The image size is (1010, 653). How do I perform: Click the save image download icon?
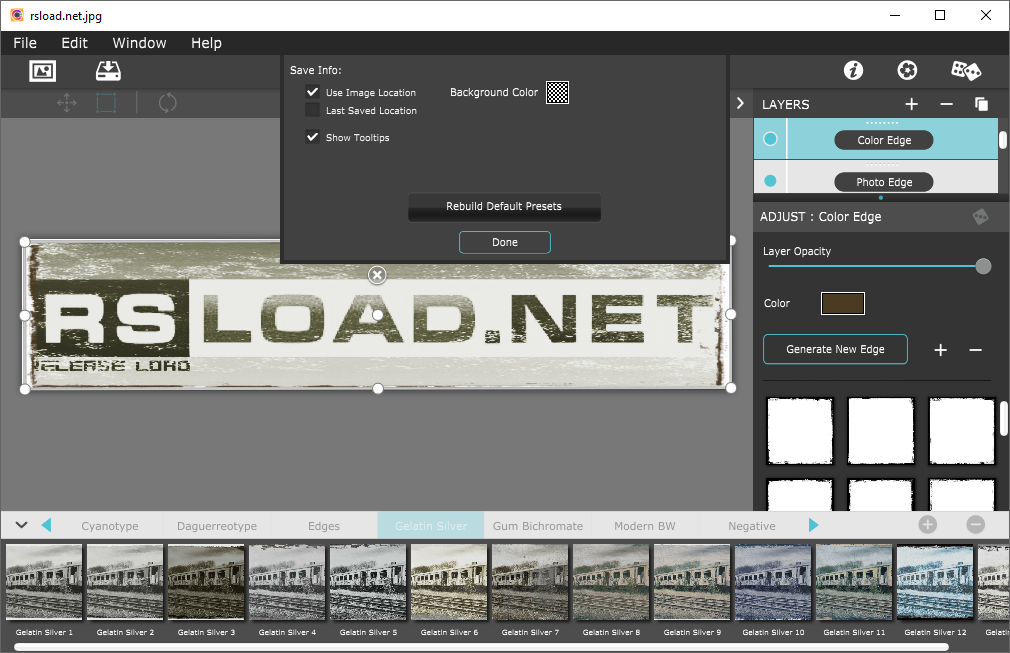click(108, 71)
